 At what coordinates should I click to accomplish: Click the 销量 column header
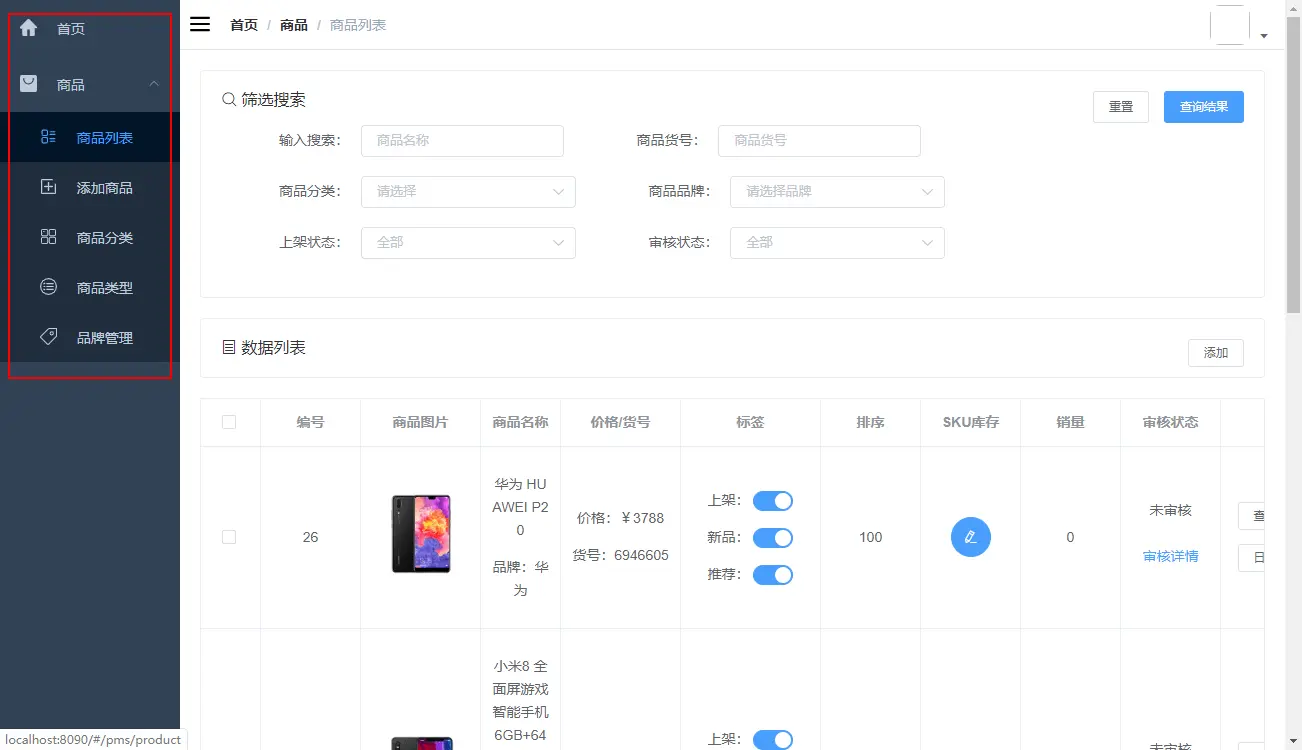pyautogui.click(x=1070, y=422)
